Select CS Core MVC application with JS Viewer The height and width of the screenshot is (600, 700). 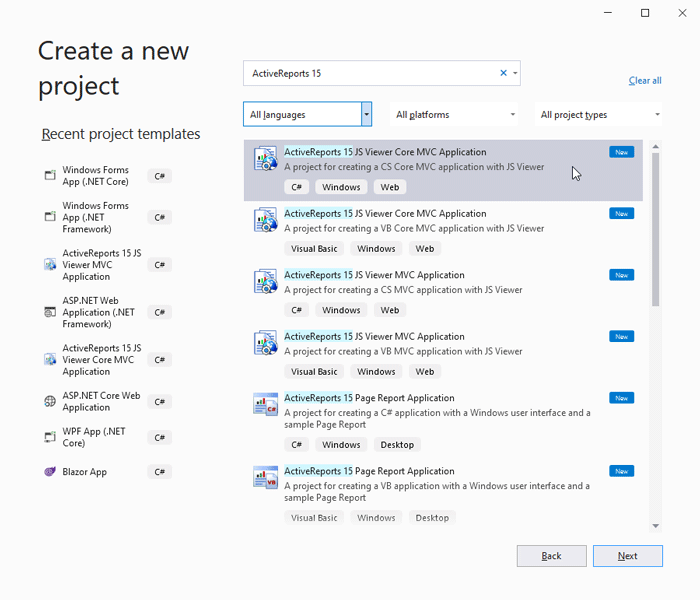click(x=443, y=170)
